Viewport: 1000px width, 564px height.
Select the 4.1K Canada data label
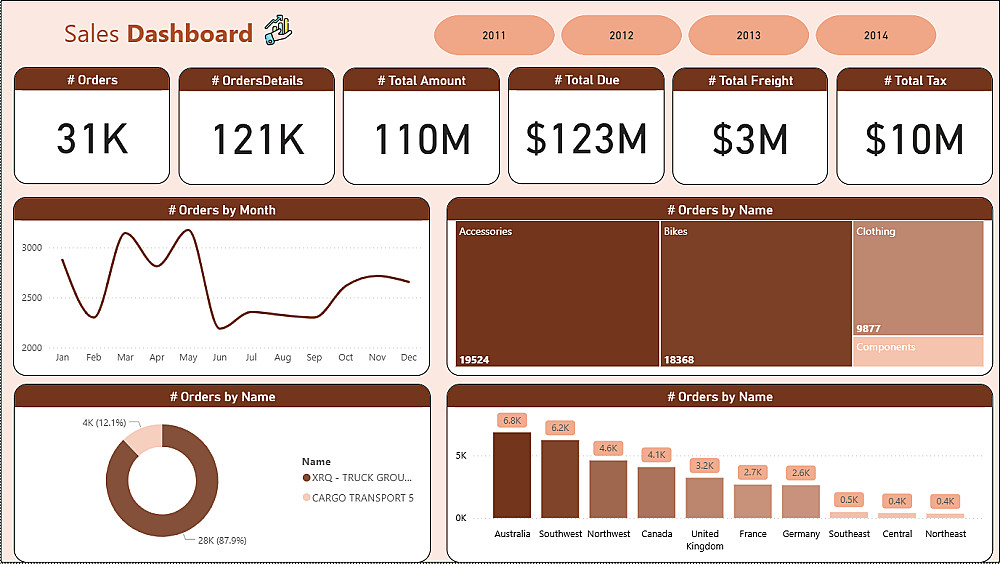[656, 455]
